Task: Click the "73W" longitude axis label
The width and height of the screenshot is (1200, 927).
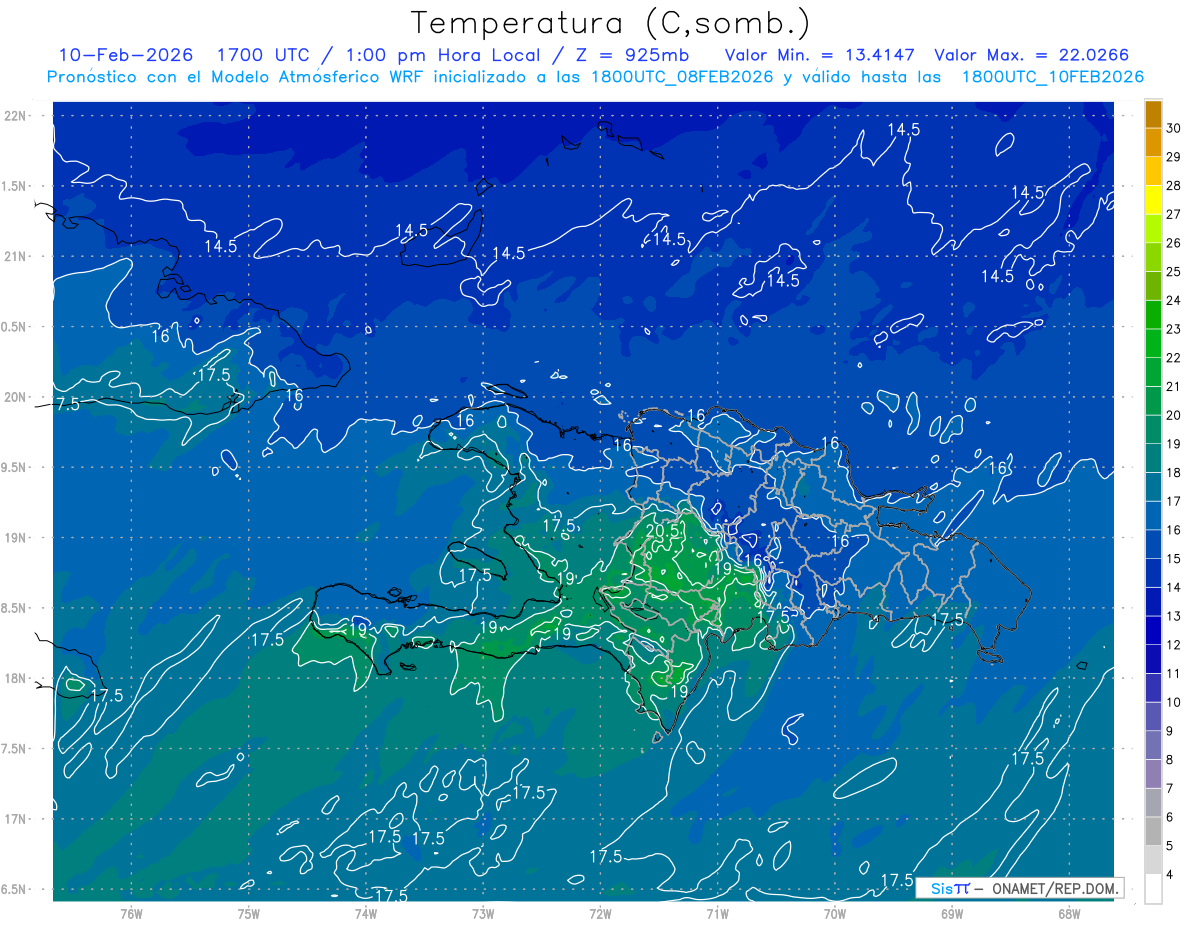Action: [483, 914]
